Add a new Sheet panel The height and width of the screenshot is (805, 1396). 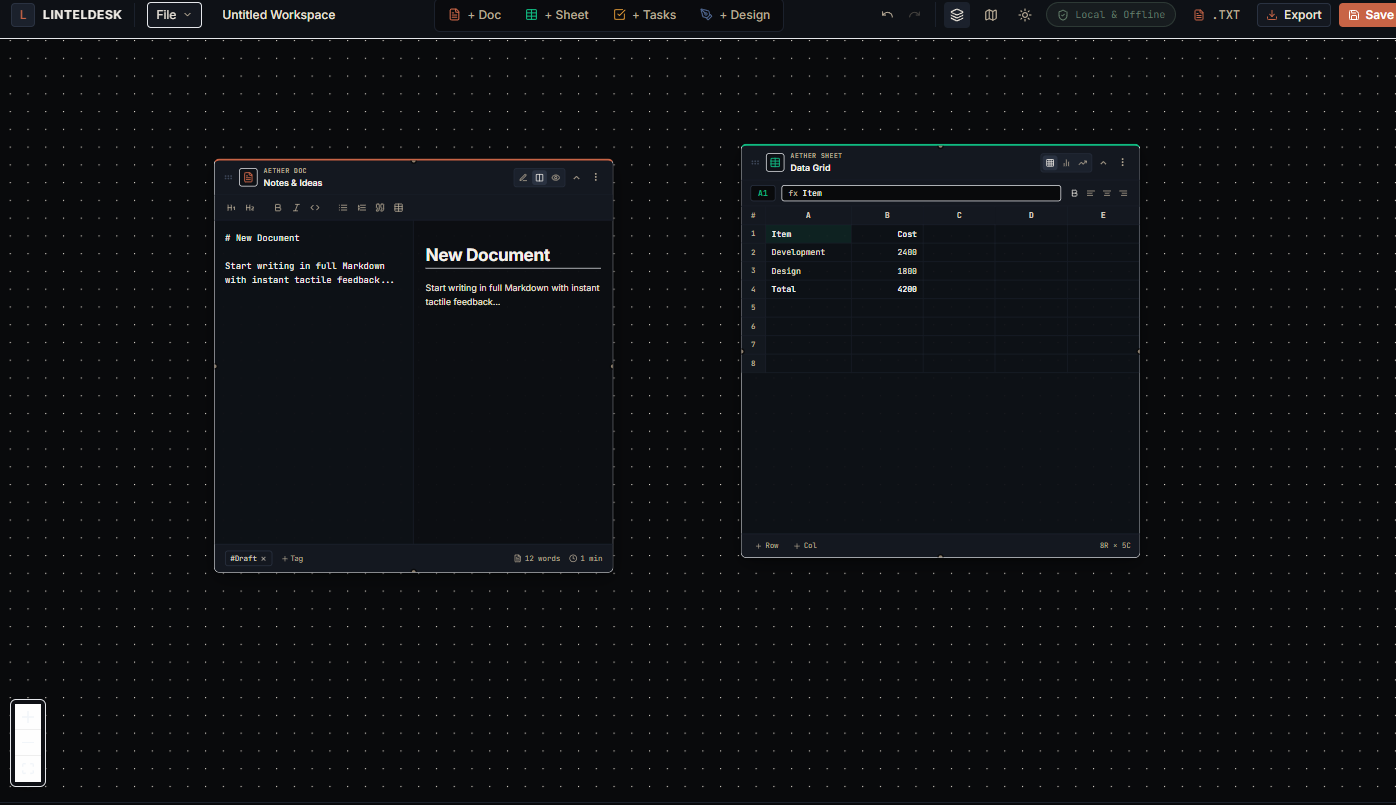pos(557,15)
